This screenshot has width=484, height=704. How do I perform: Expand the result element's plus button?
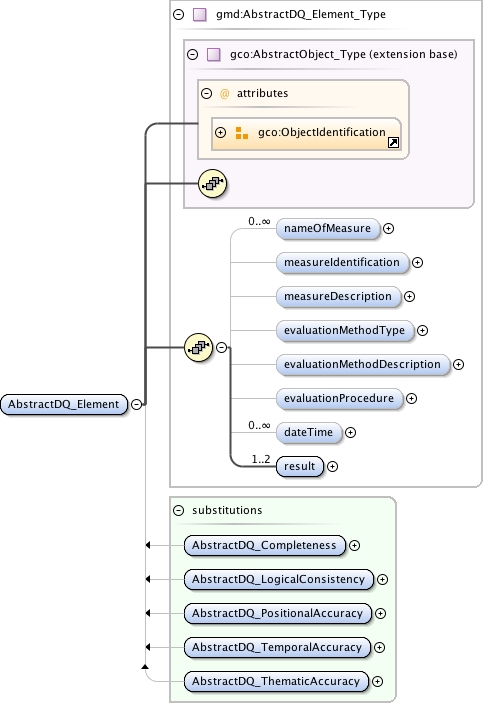332,466
